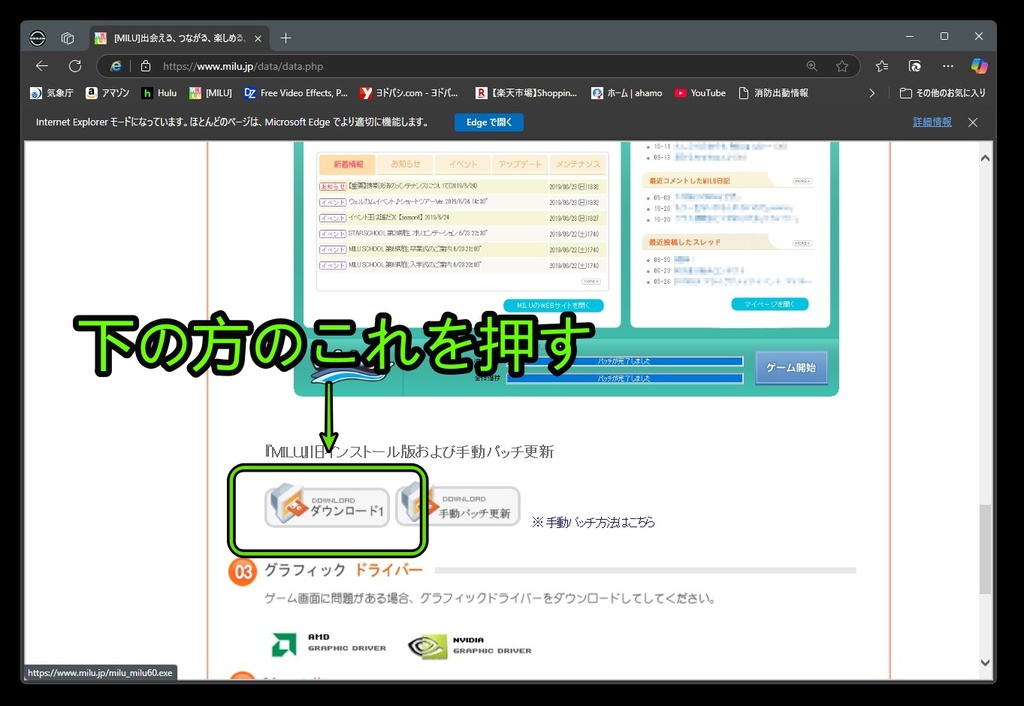Click the lower patch progress bar
The image size is (1024, 706).
coord(624,379)
